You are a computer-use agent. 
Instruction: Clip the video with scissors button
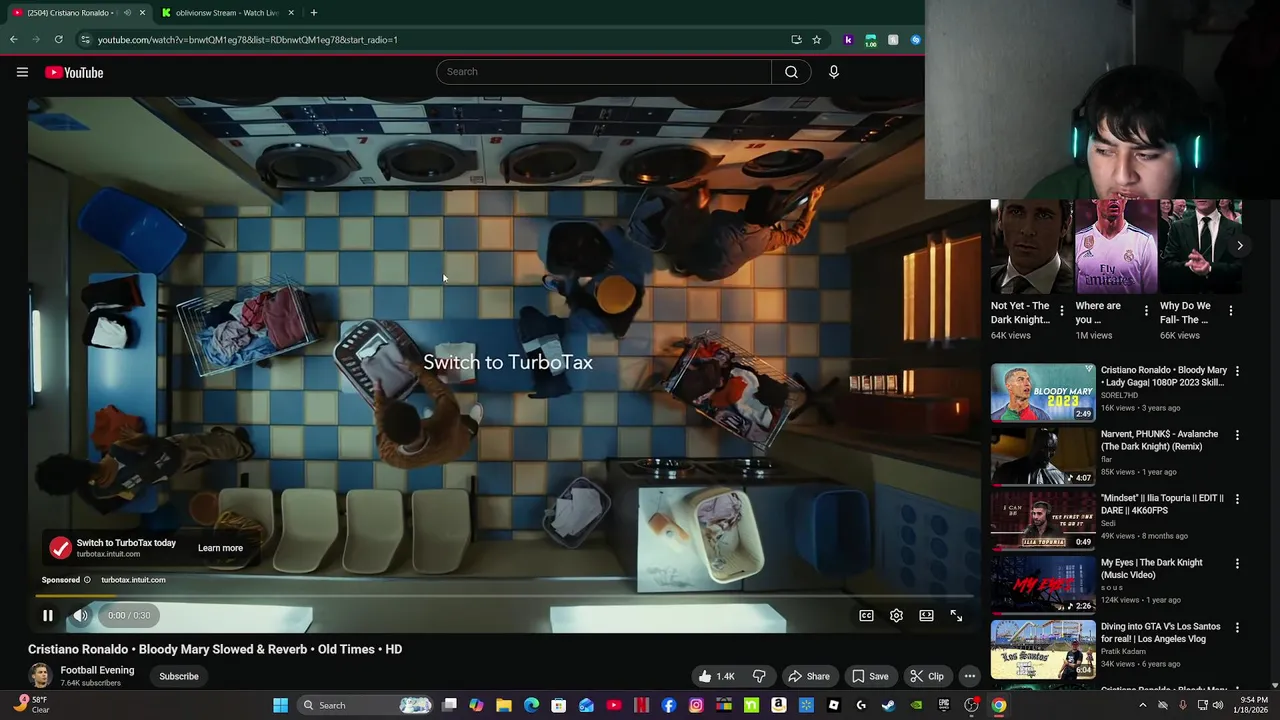pyautogui.click(x=927, y=676)
